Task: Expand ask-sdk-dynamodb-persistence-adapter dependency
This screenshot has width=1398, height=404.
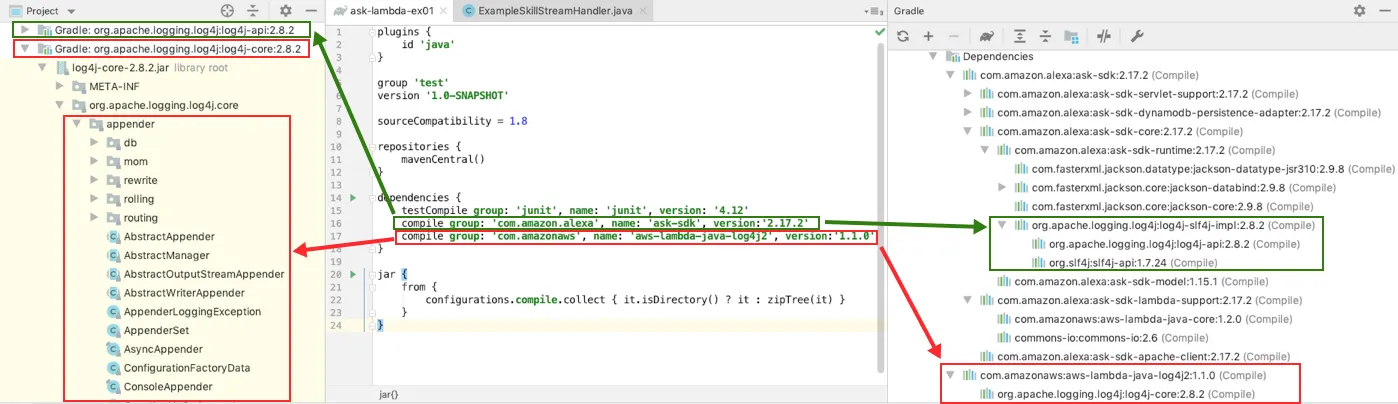Action: click(x=967, y=112)
